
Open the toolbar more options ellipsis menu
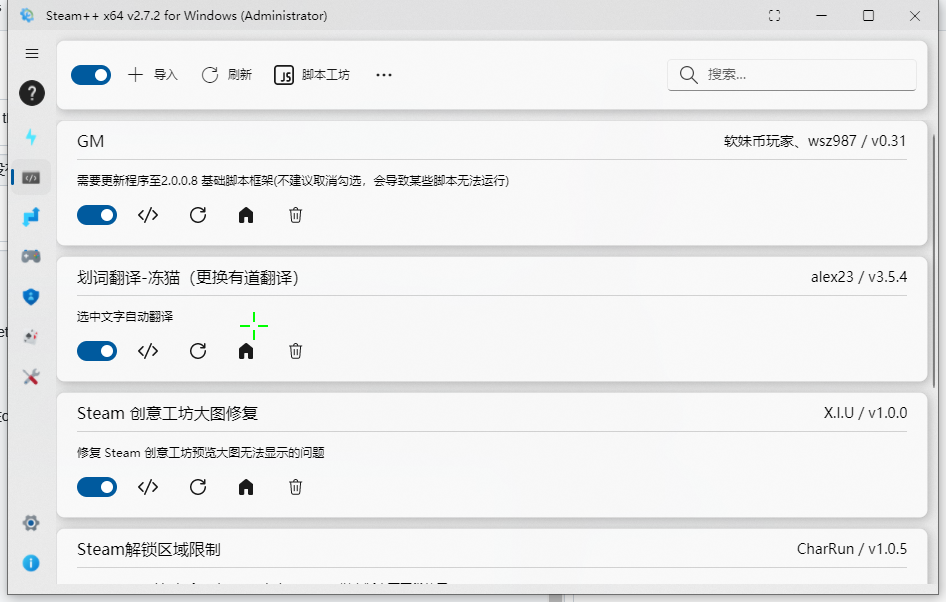pyautogui.click(x=383, y=74)
